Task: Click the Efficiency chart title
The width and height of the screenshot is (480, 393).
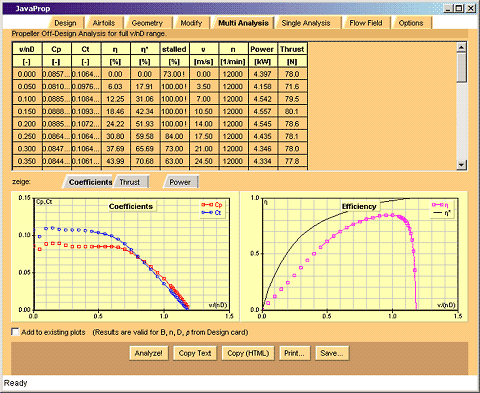Action: (x=359, y=206)
